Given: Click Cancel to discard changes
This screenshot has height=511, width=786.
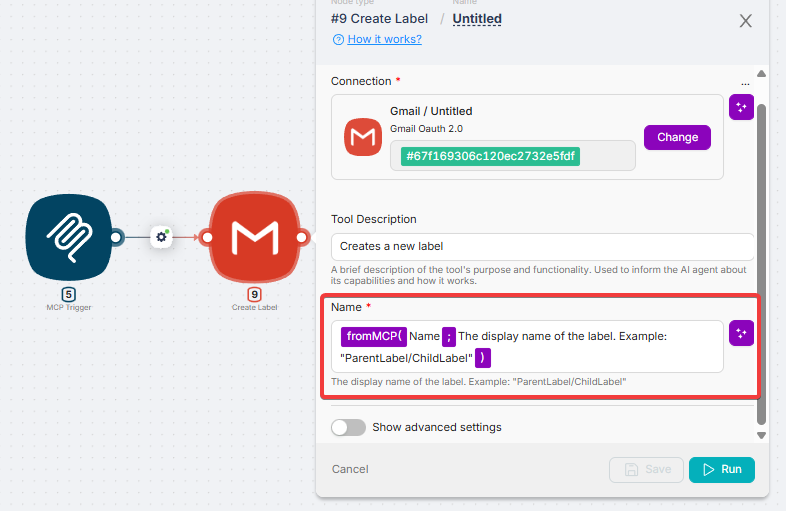Looking at the screenshot, I should tap(350, 469).
